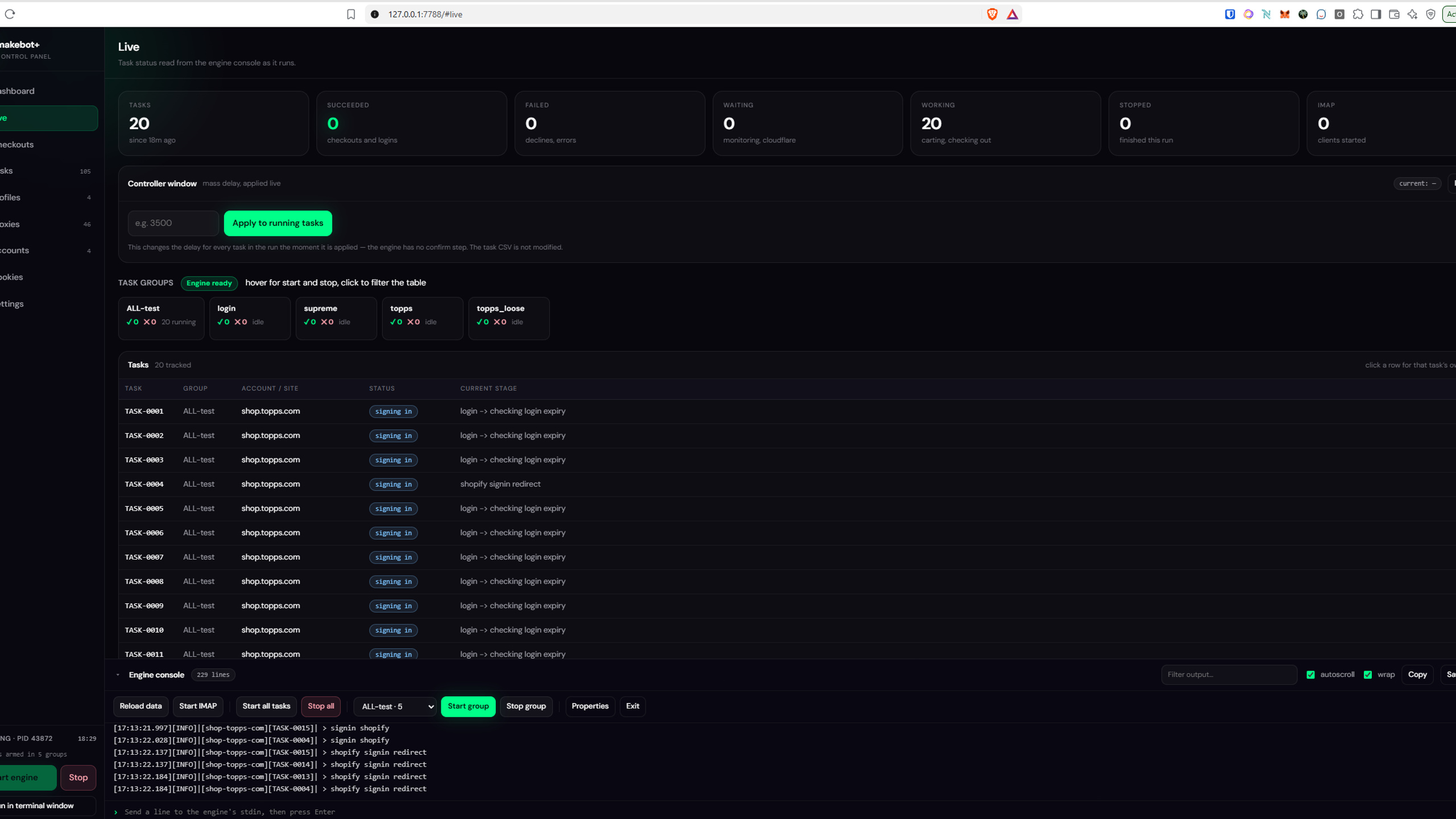This screenshot has height=819, width=1456.
Task: Click the browser reload icon
Action: [x=10, y=14]
